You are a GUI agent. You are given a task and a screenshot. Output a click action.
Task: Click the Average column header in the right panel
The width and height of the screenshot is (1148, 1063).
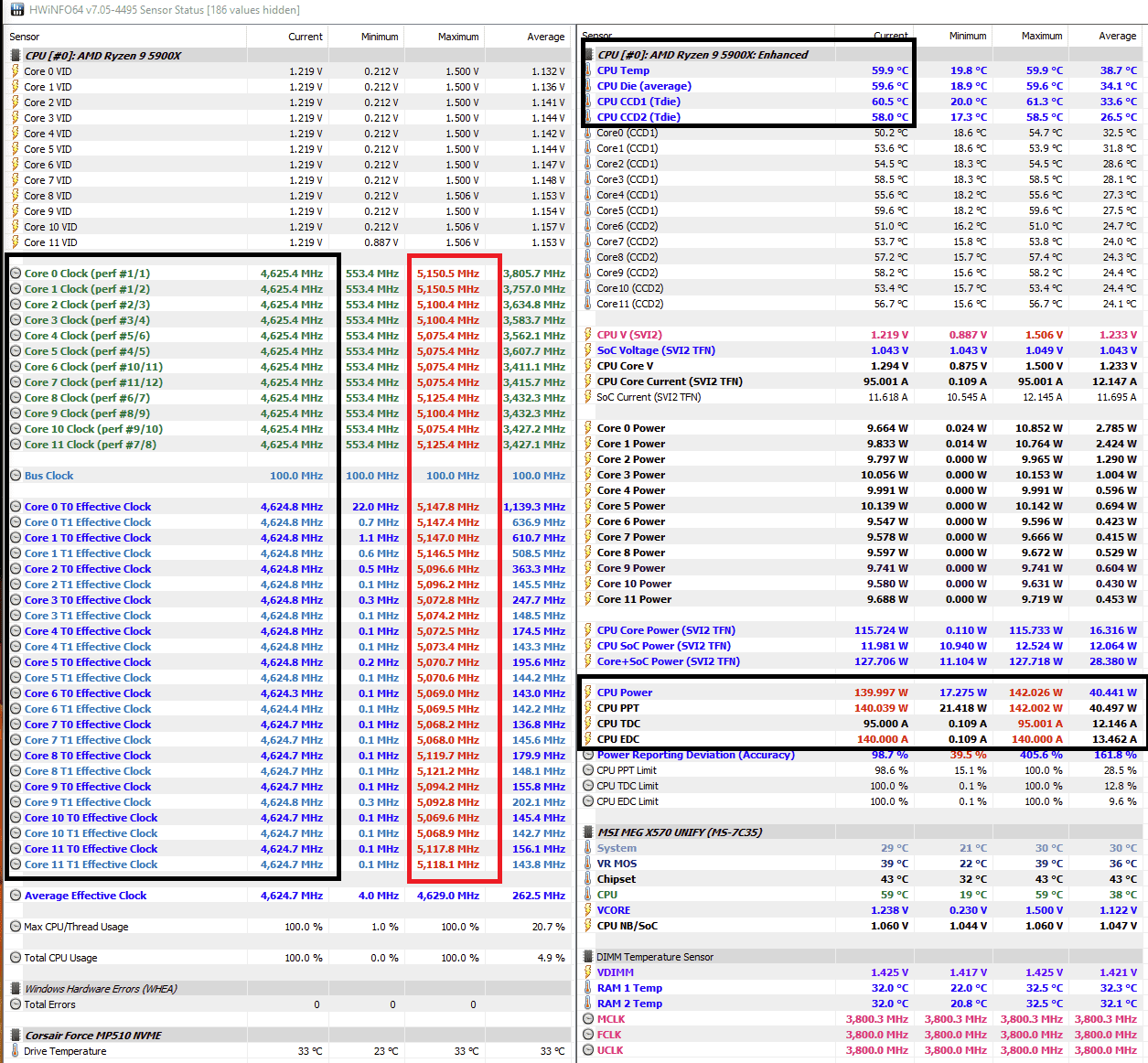[x=1107, y=36]
